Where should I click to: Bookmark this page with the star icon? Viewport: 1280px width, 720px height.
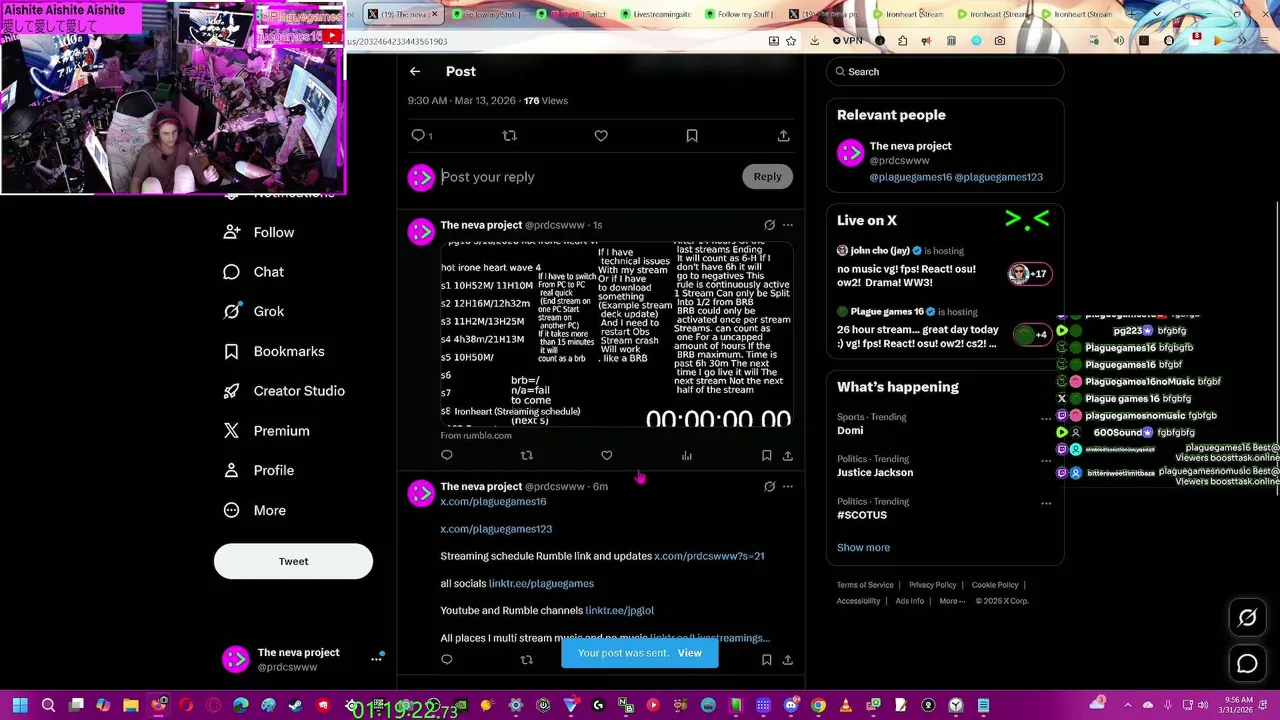point(791,41)
